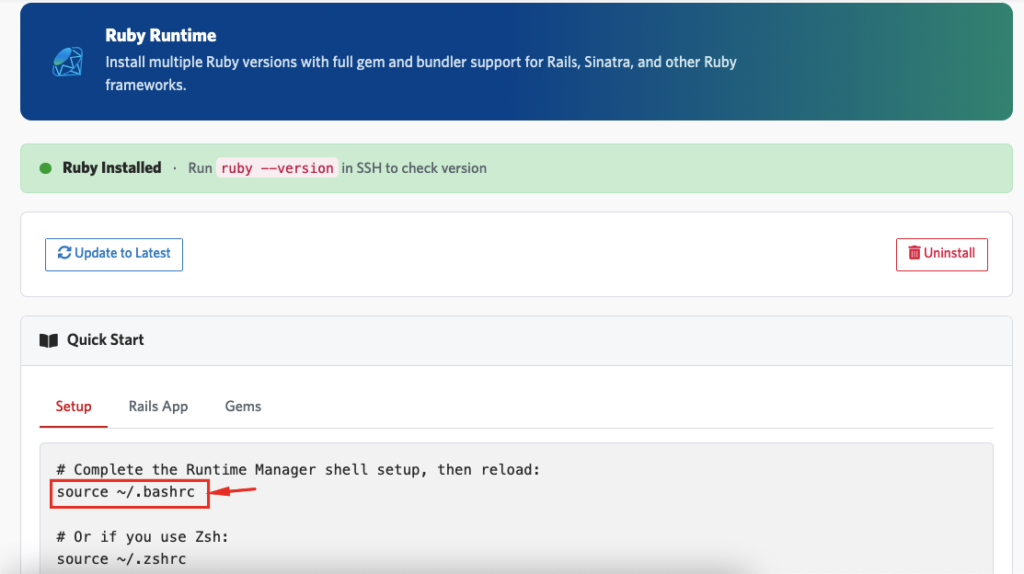Click the Quick Start section title
Image resolution: width=1024 pixels, height=574 pixels.
tap(105, 340)
